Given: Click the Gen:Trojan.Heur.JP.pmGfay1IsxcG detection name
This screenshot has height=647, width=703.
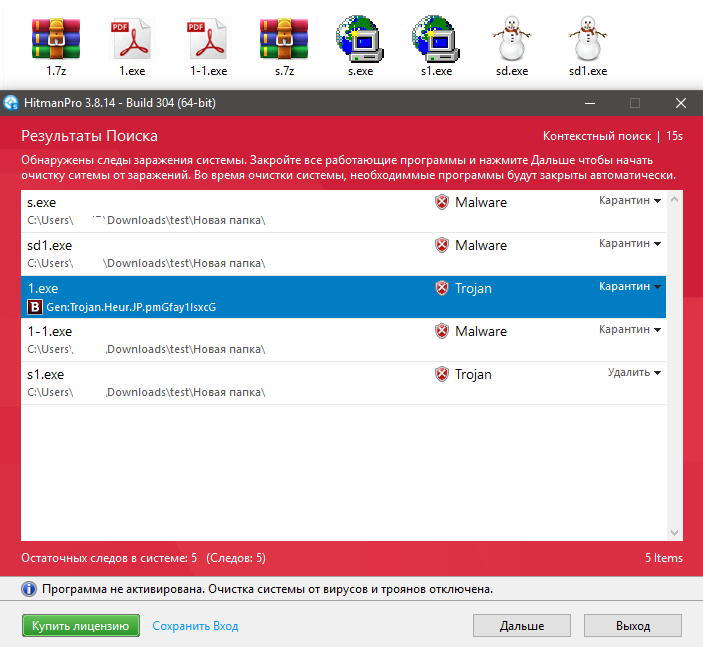Looking at the screenshot, I should (x=131, y=307).
